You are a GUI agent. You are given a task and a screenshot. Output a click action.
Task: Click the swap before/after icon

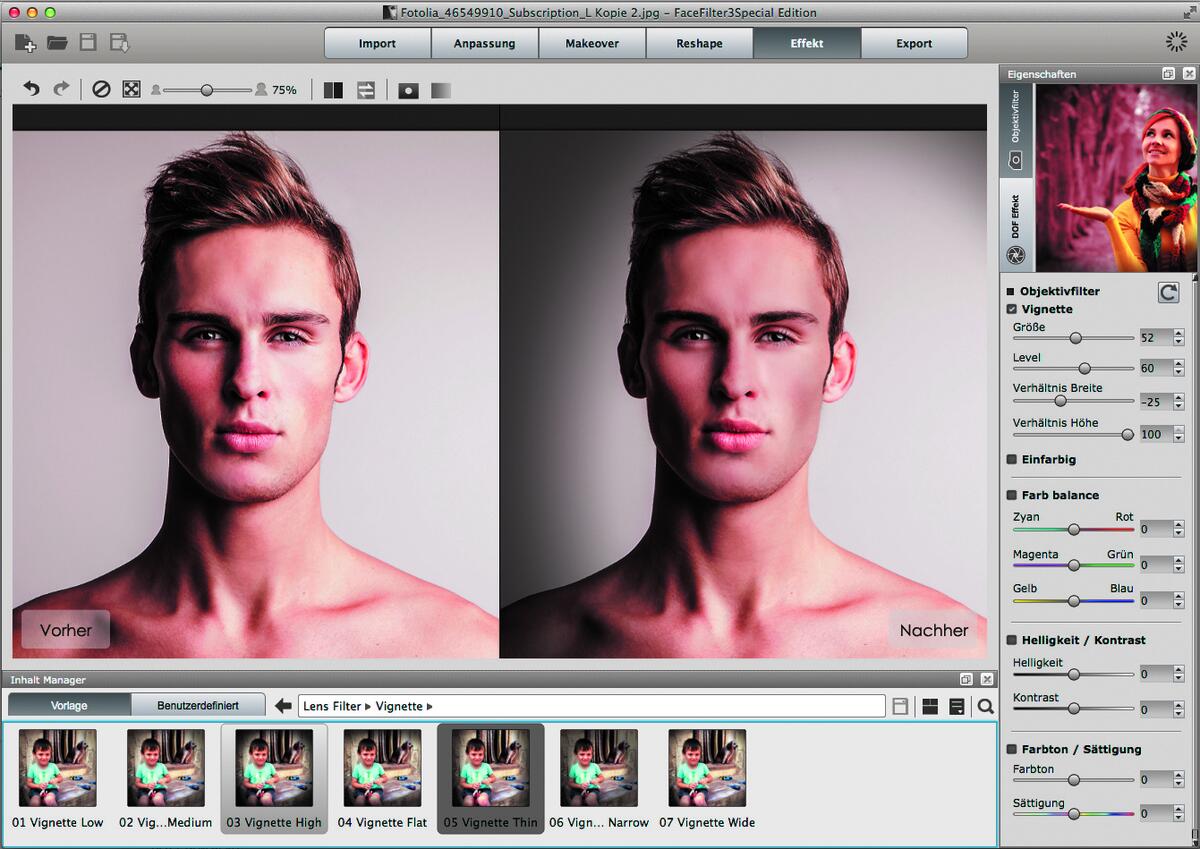pos(366,89)
